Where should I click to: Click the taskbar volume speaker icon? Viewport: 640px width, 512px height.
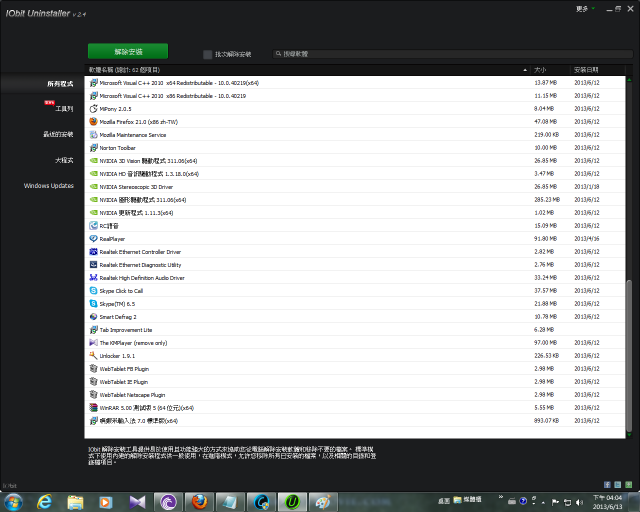coord(579,502)
